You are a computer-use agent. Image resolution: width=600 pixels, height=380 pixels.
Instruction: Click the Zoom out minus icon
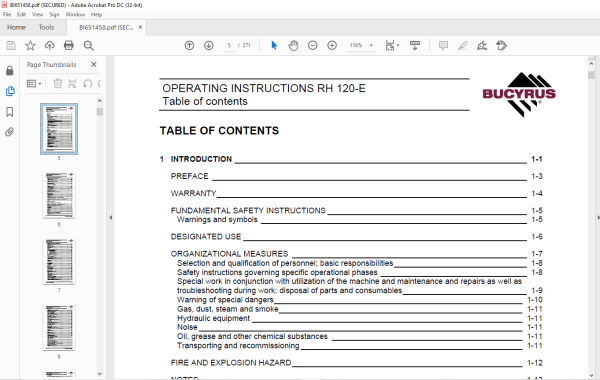[313, 46]
